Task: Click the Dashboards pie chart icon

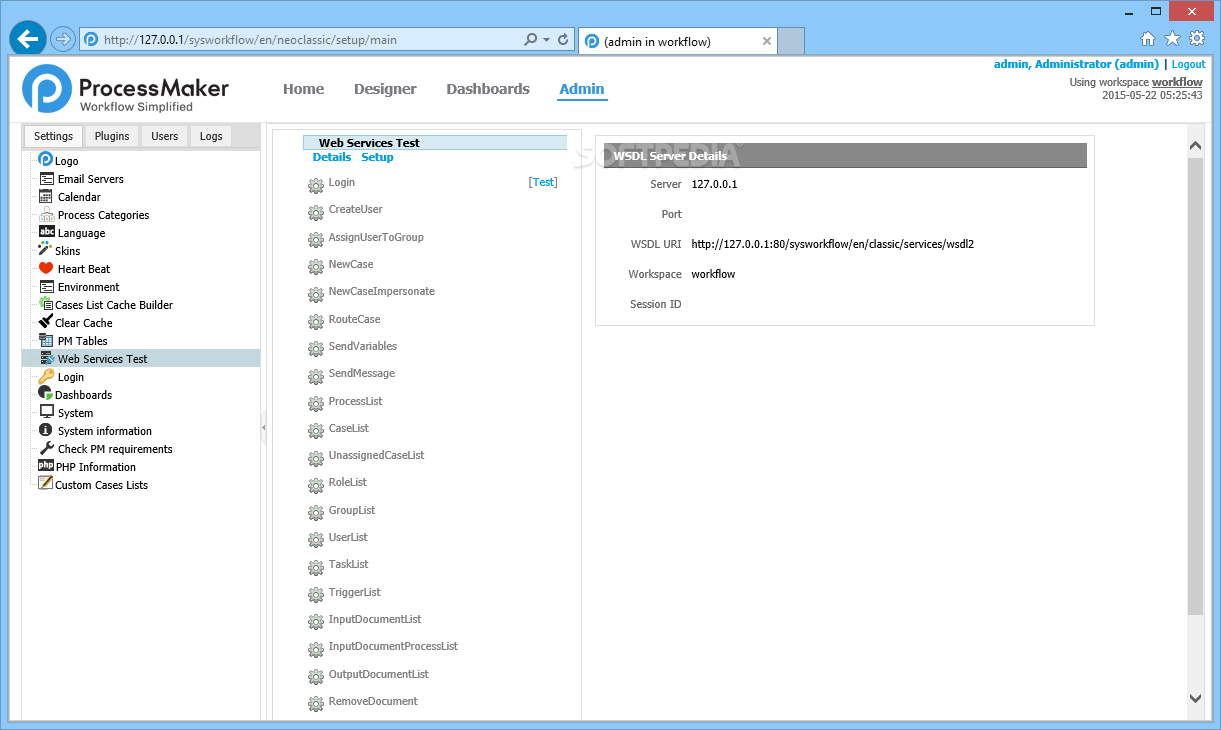Action: pos(45,394)
